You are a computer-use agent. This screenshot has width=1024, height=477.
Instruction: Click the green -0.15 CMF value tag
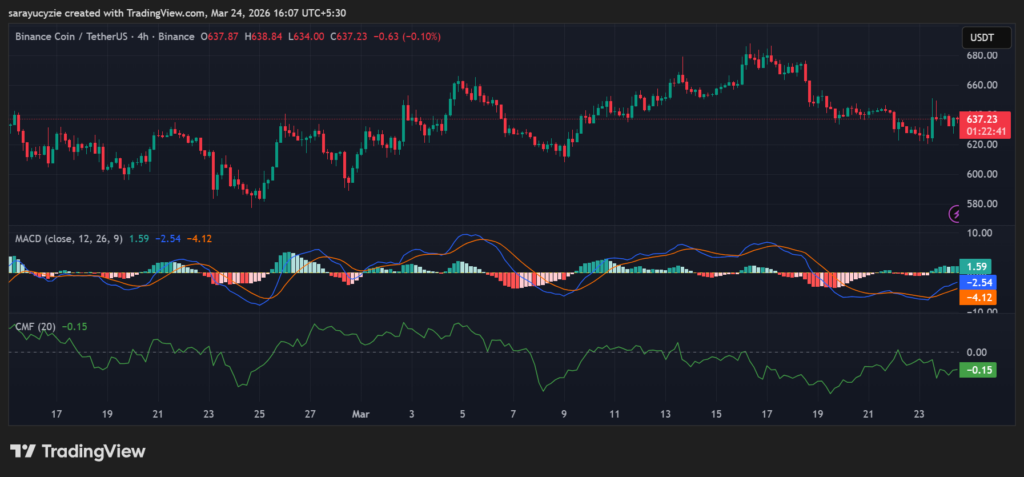[975, 370]
